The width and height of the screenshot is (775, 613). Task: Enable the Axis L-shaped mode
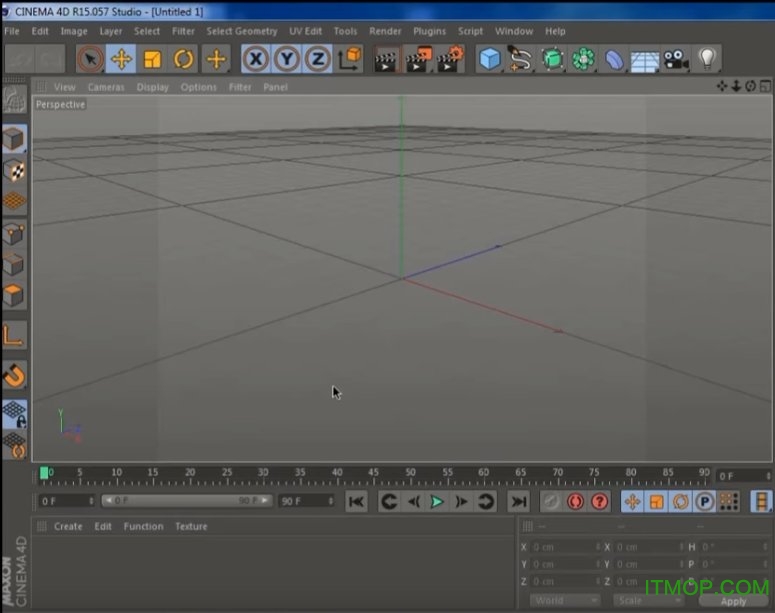click(14, 335)
